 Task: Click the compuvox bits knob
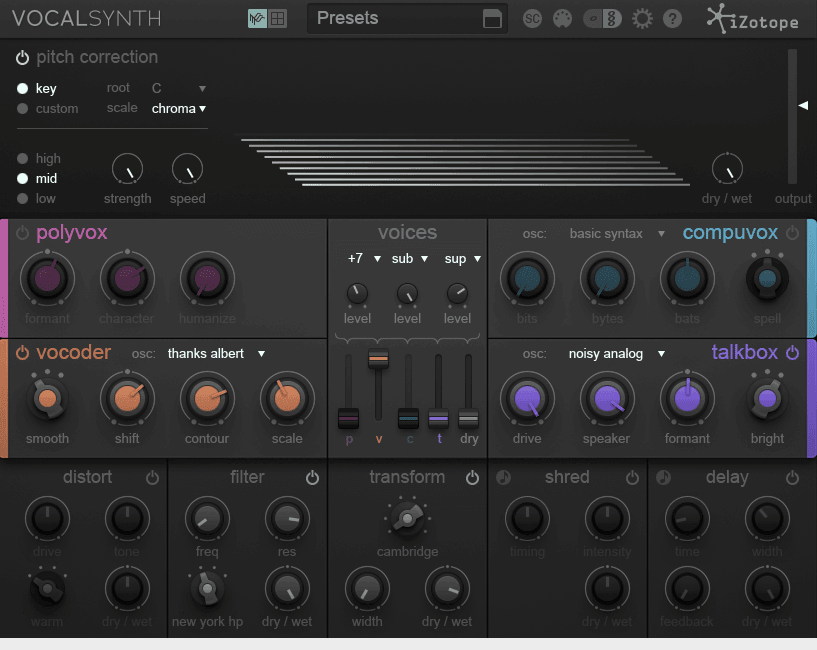tap(527, 278)
